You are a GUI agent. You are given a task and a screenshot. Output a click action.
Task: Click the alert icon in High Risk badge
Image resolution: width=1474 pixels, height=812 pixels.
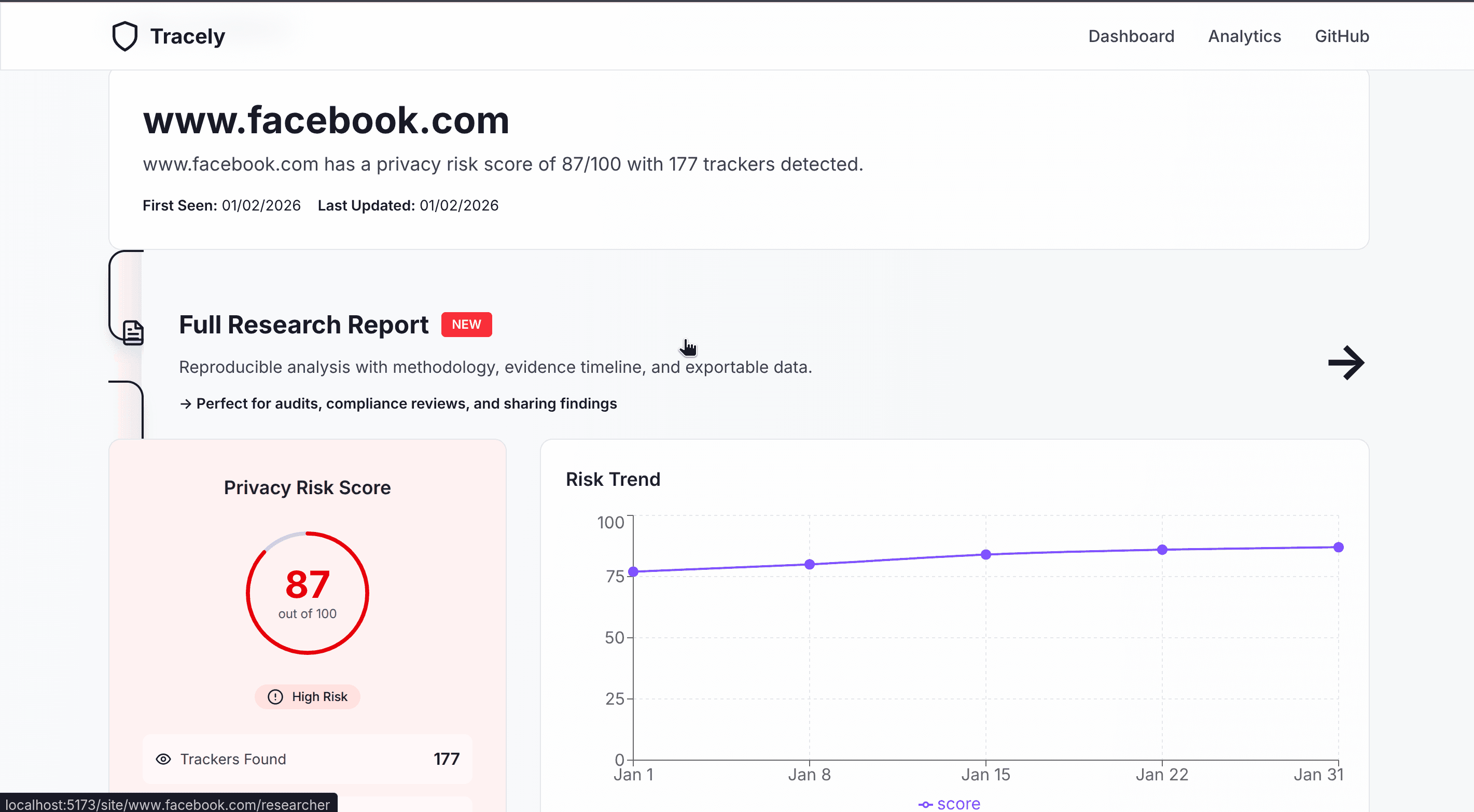click(275, 697)
